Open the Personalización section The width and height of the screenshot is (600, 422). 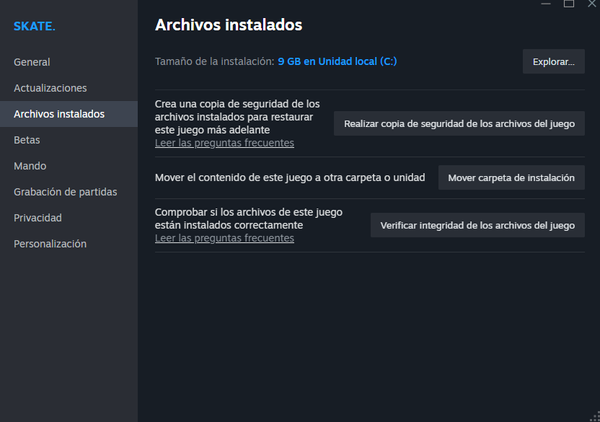50,244
